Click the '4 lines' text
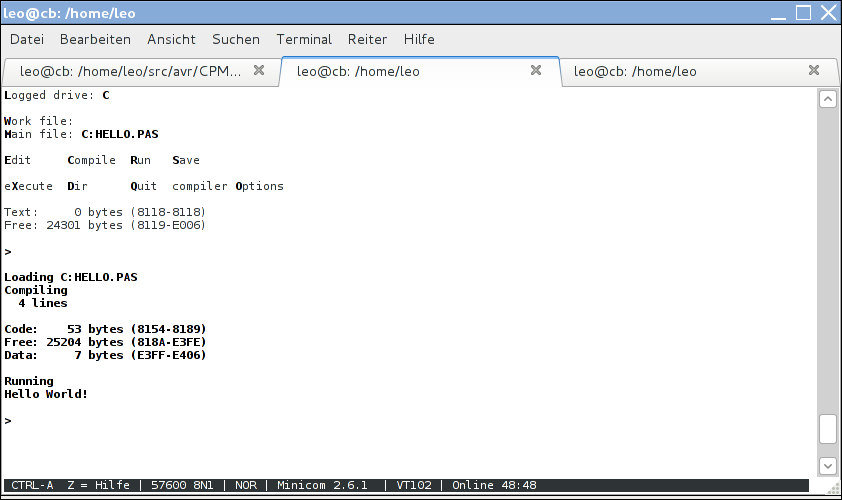842x500 pixels. pyautogui.click(x=43, y=303)
